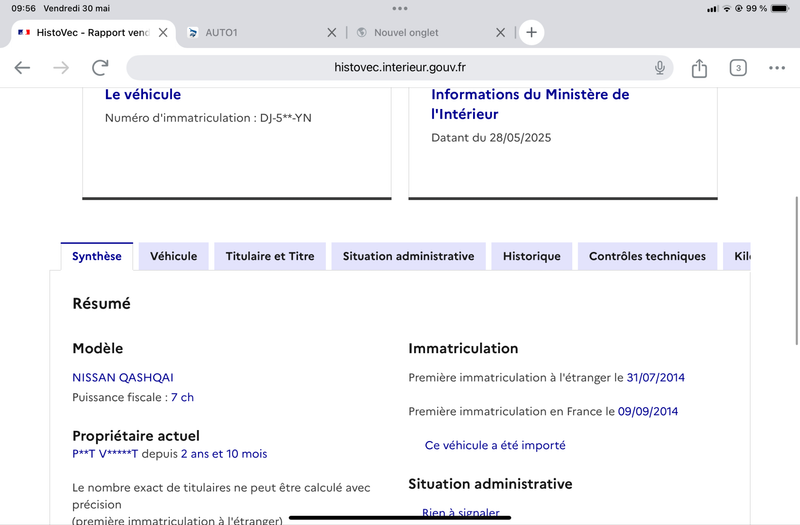
Task: Click Informations du Ministère de l'Intérieur heading
Action: [530, 104]
